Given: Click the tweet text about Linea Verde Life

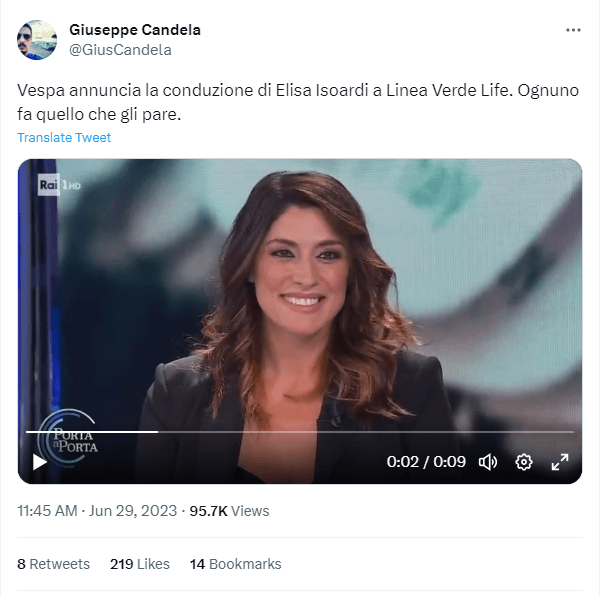Looking at the screenshot, I should (x=298, y=102).
